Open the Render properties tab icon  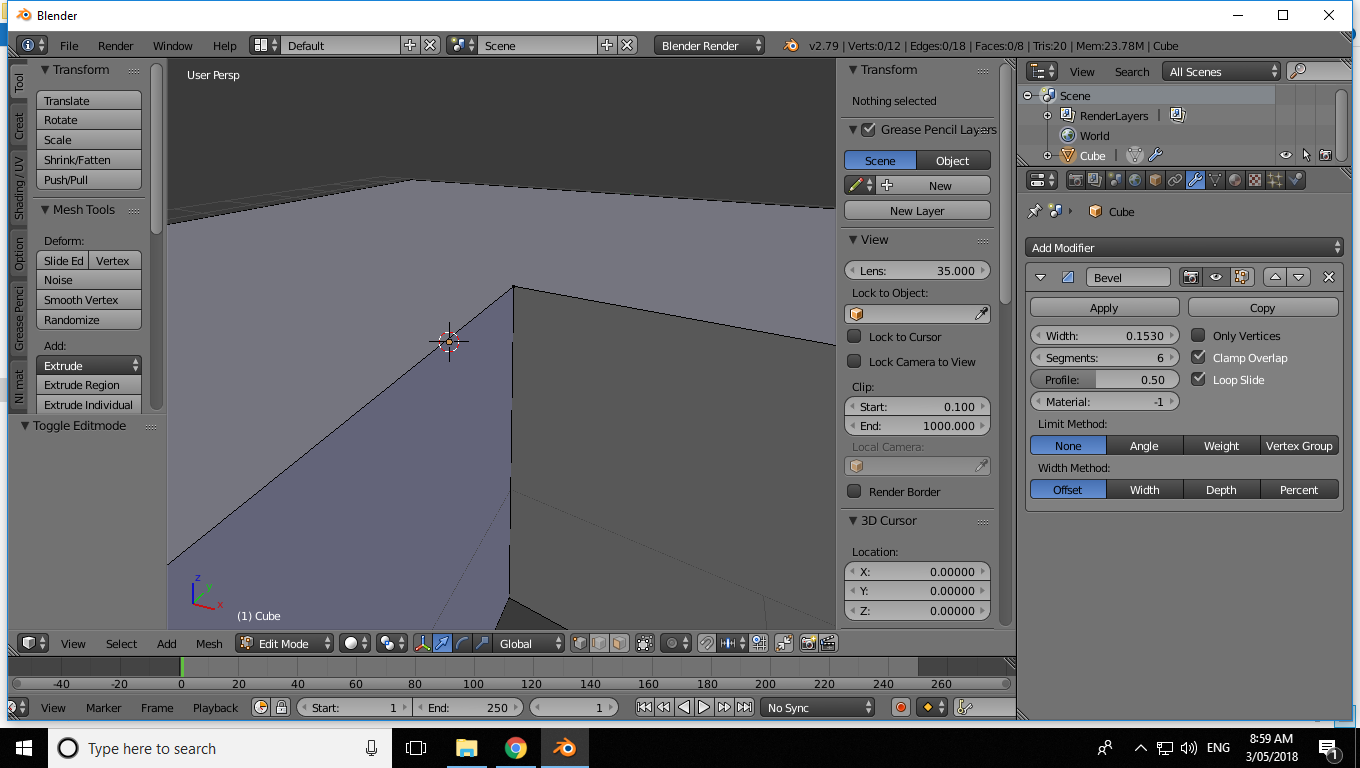coord(1075,179)
